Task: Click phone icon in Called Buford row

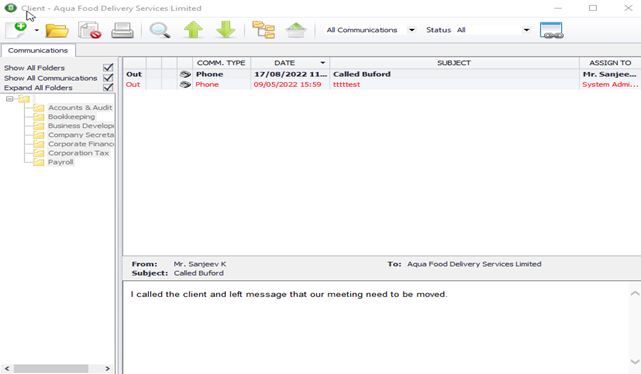Action: click(x=185, y=74)
